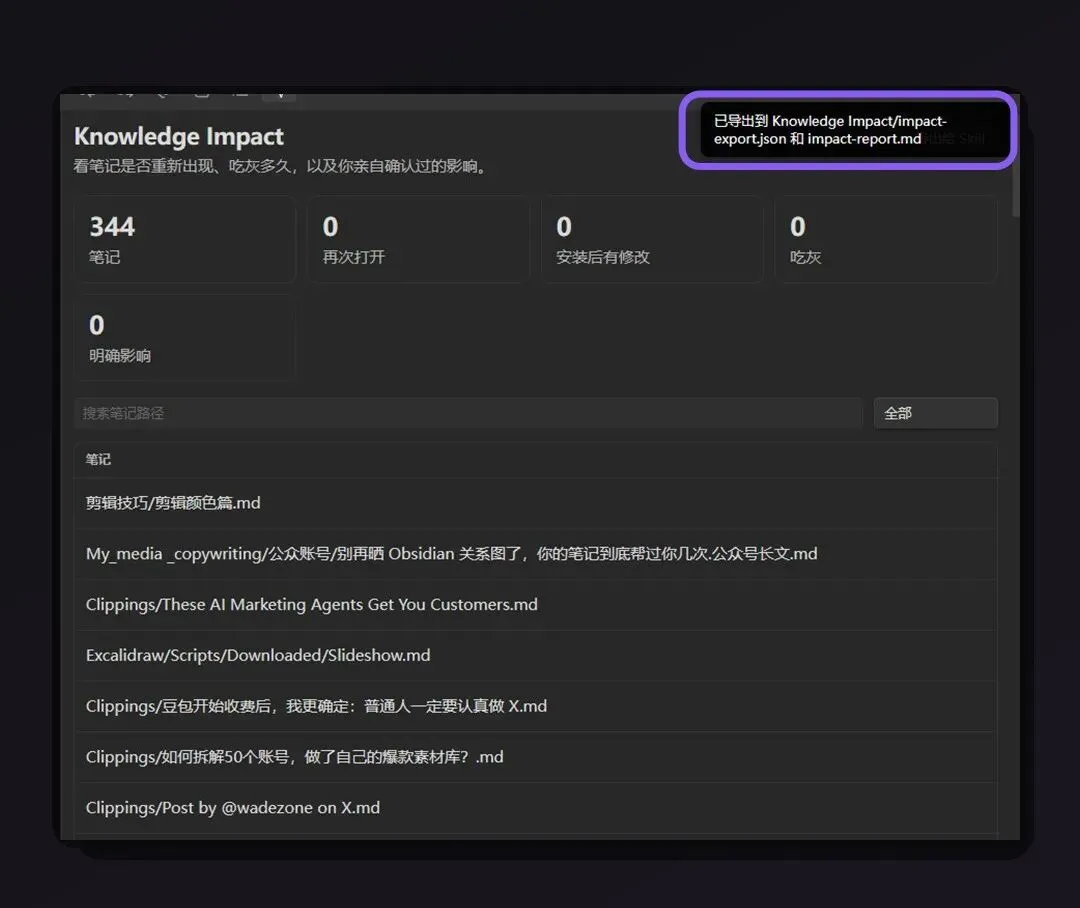Click the 明确影响 stat card
1080x908 pixels.
coord(185,338)
